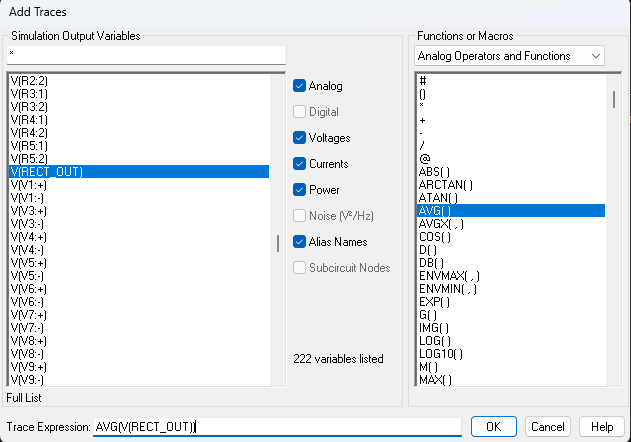Viewport: 631px width, 442px height.
Task: Choose the IMG( ) function
Action: point(511,327)
